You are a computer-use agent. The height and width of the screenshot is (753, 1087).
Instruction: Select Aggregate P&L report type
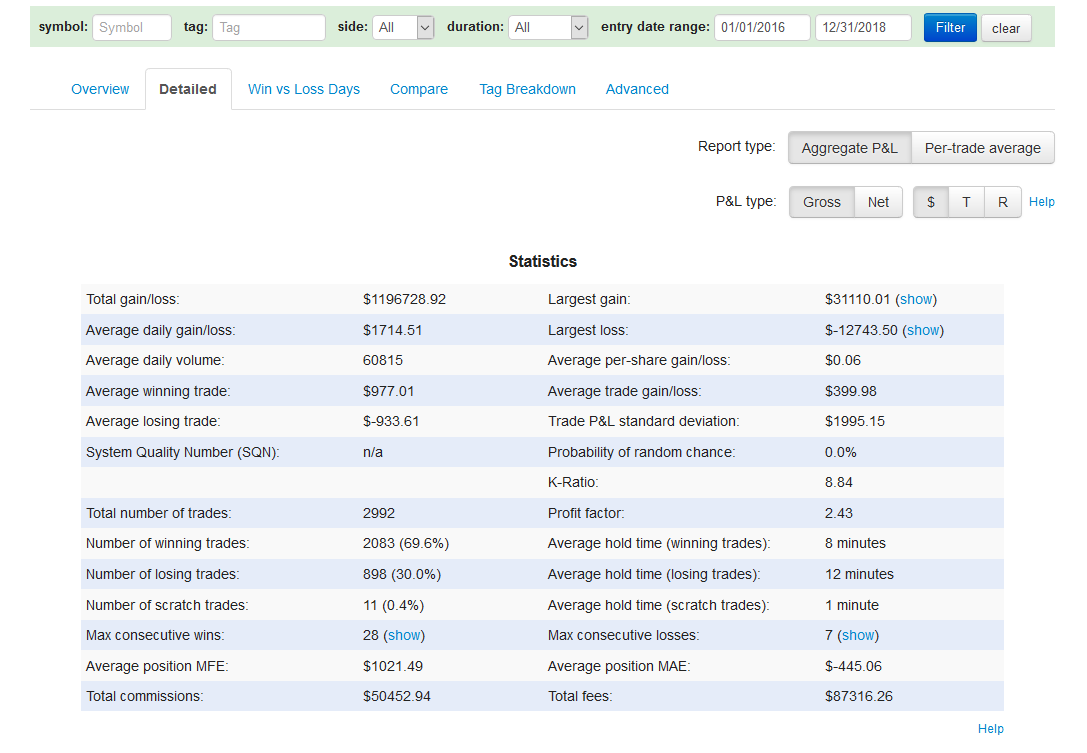[849, 148]
